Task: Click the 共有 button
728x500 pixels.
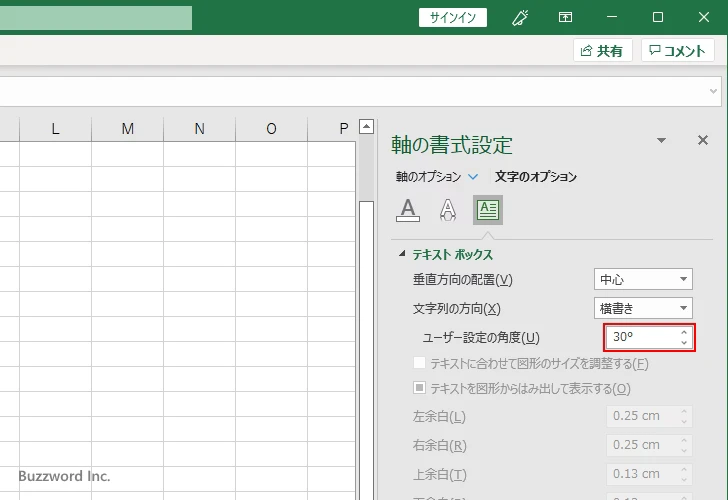Action: (x=603, y=50)
